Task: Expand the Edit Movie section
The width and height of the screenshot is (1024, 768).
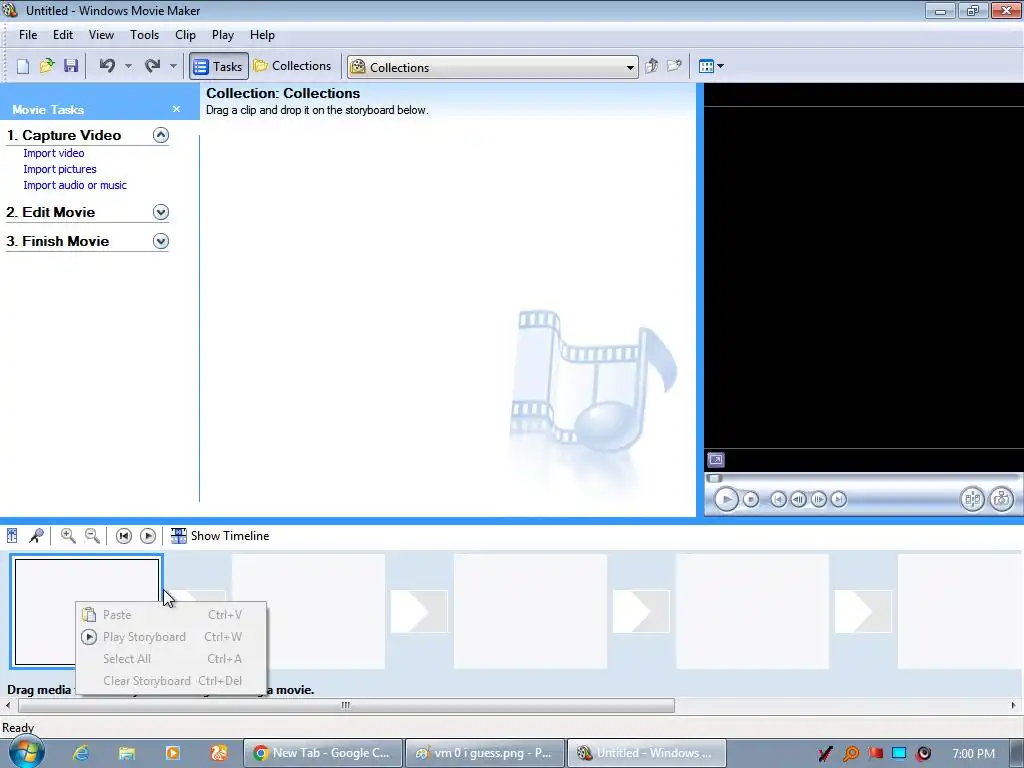Action: (x=161, y=212)
